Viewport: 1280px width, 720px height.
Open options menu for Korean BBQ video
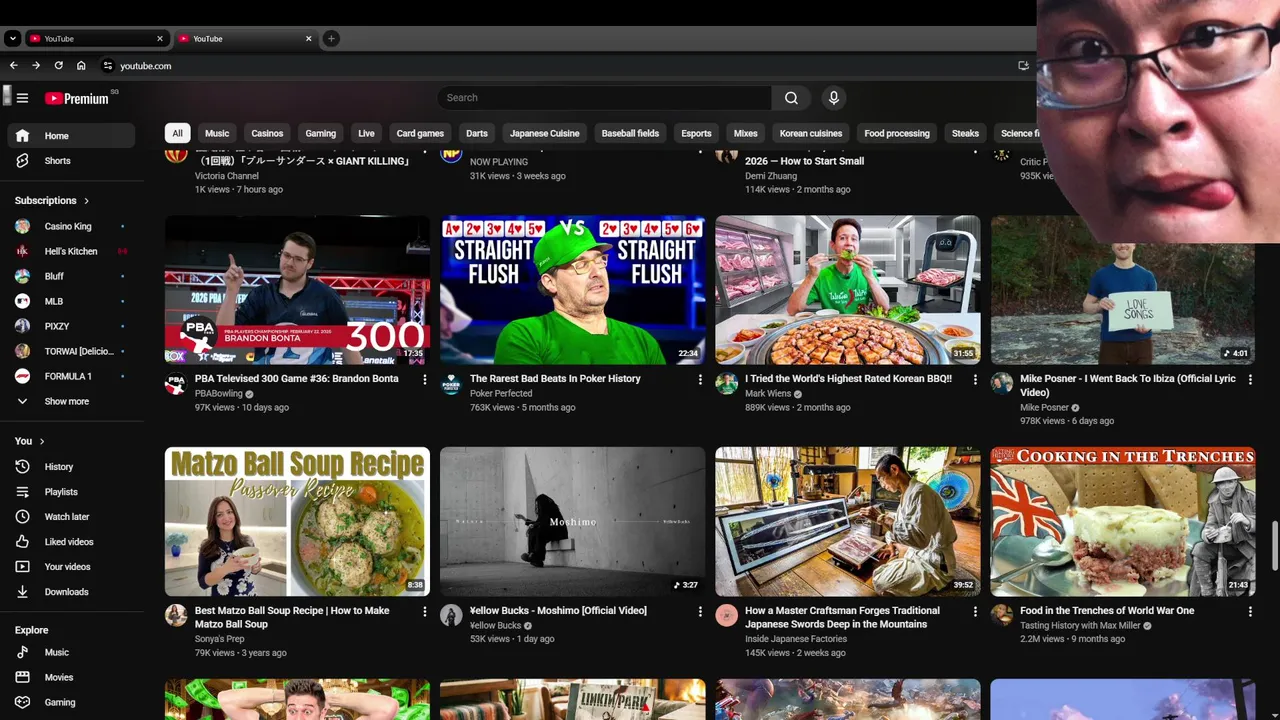tap(975, 380)
